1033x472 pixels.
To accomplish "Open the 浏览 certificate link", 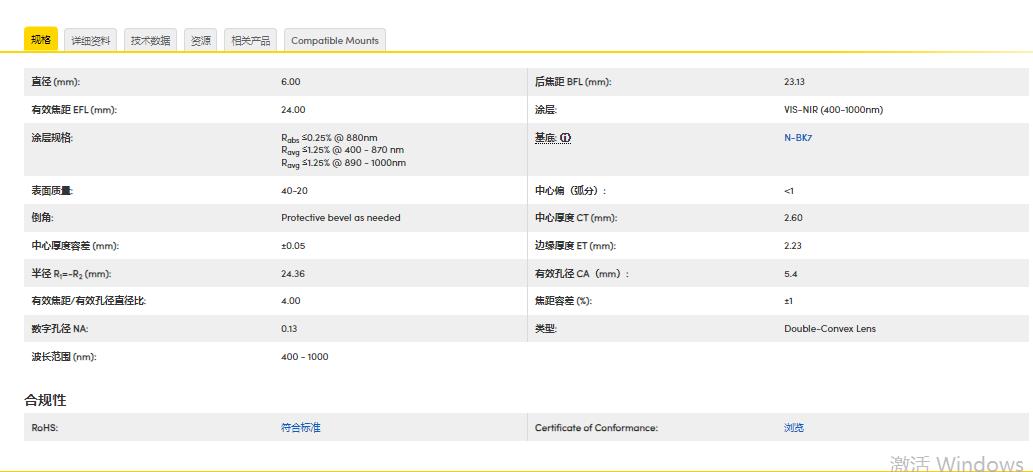I will pos(794,427).
